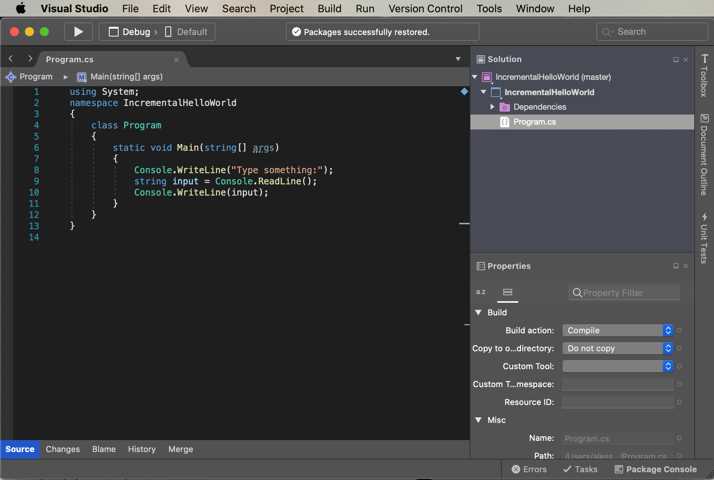The width and height of the screenshot is (714, 480).
Task: Close the Program.cs tab
Action: (176, 59)
